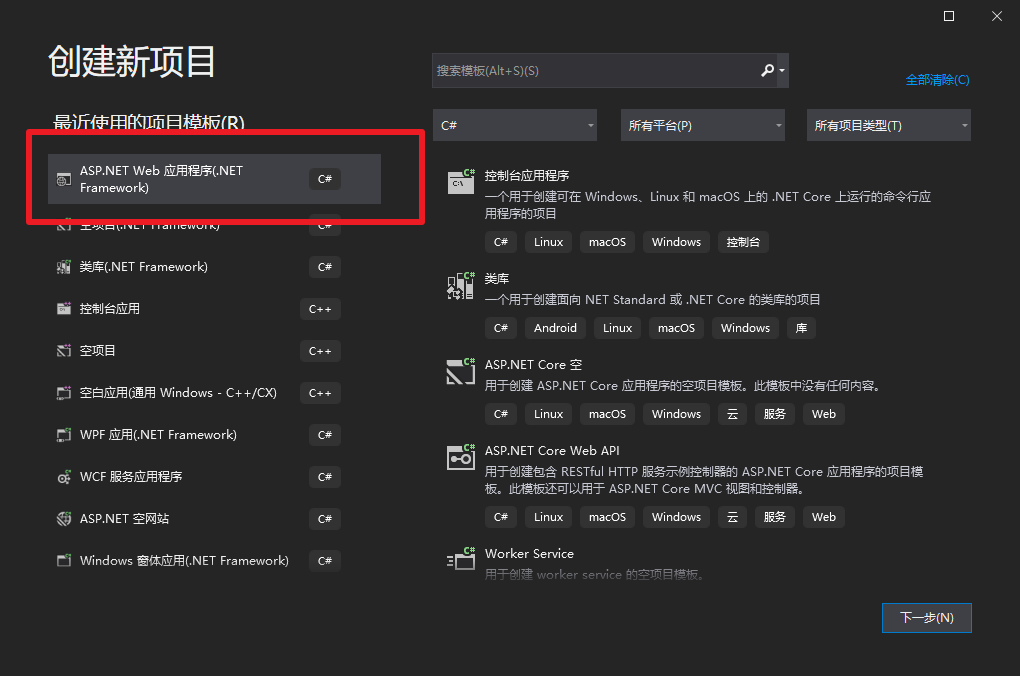Click the 空白应用(通用 Windows) icon
This screenshot has width=1020, height=676.
(62, 392)
